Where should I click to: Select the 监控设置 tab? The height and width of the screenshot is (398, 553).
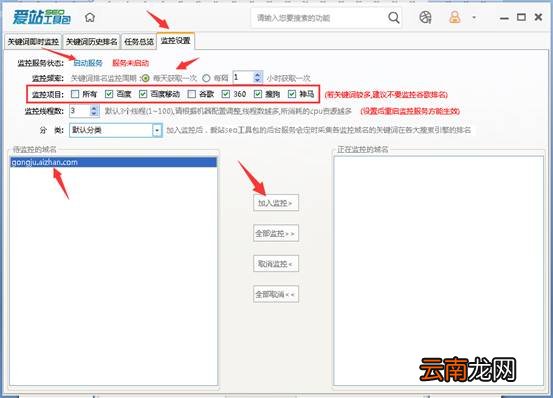175,41
